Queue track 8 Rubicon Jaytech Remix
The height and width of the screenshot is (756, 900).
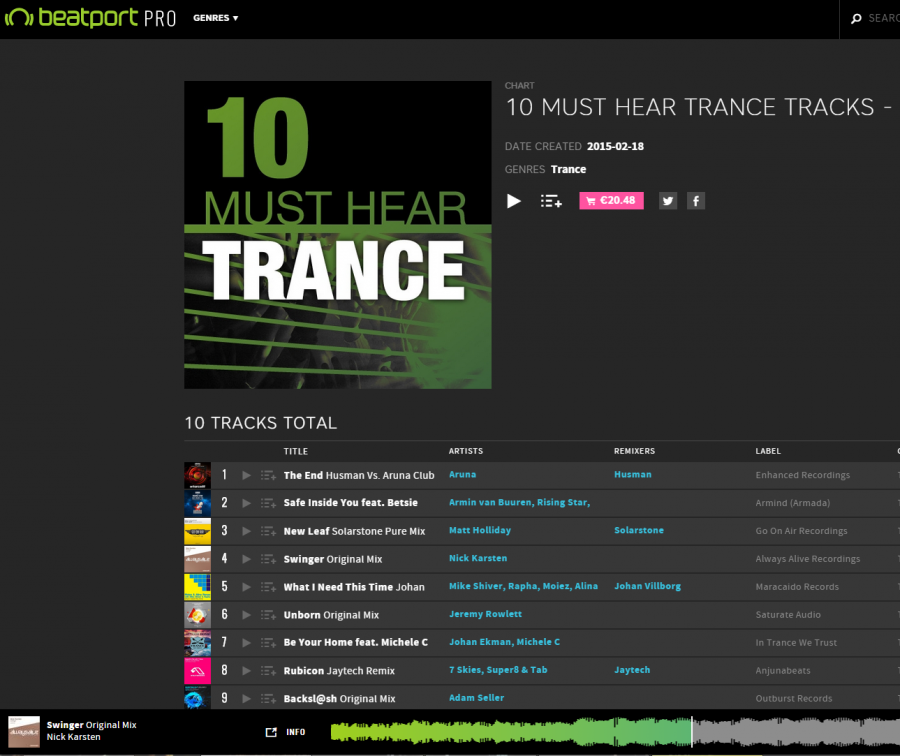[268, 670]
